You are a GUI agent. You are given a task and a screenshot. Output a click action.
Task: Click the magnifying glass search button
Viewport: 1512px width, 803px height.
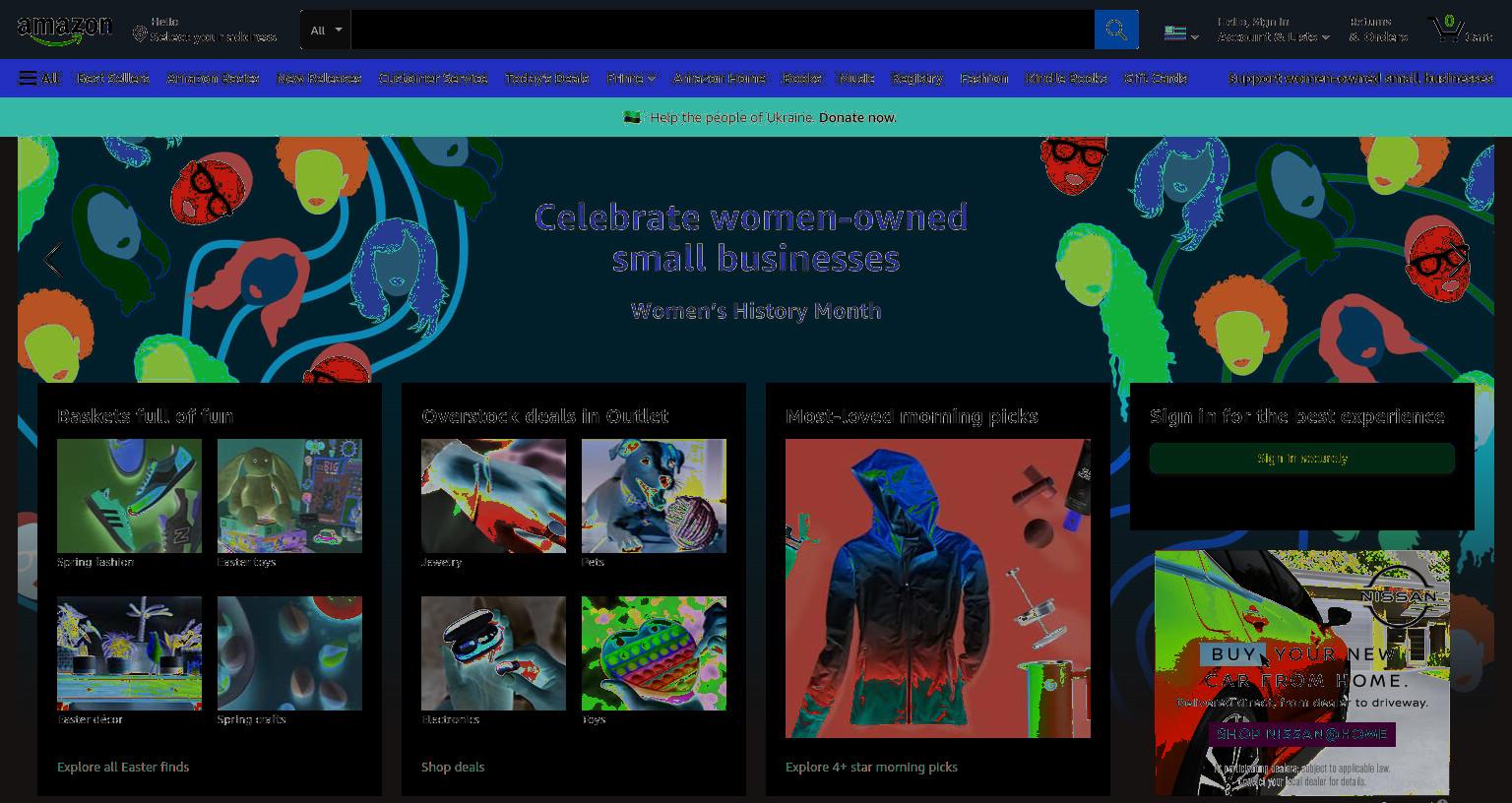(x=1116, y=30)
